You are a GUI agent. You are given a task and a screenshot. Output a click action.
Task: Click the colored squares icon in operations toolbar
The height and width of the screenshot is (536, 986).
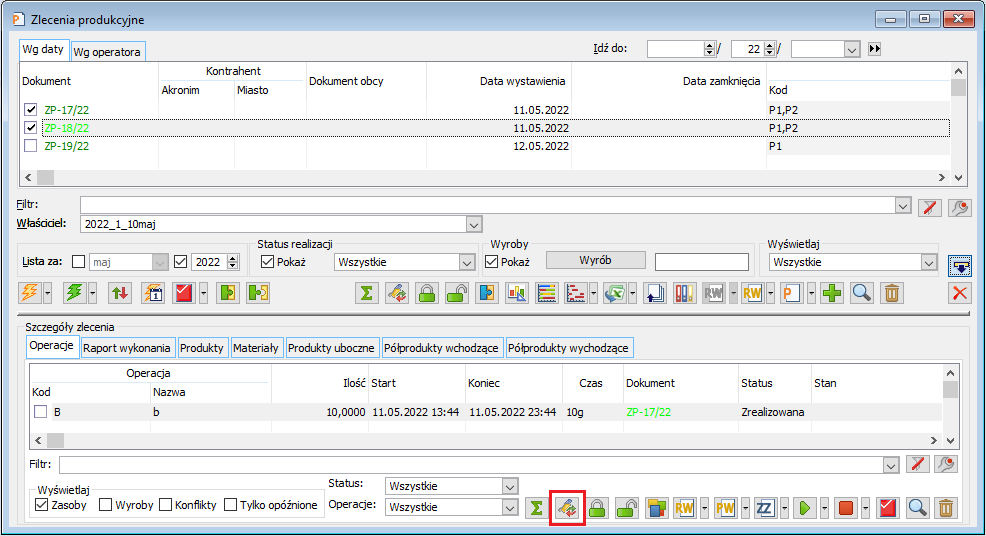point(656,508)
